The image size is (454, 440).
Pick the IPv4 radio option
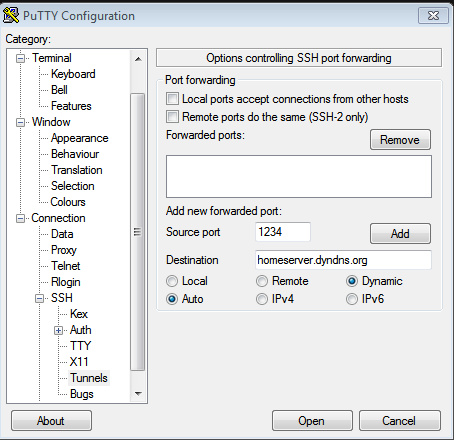[262, 299]
